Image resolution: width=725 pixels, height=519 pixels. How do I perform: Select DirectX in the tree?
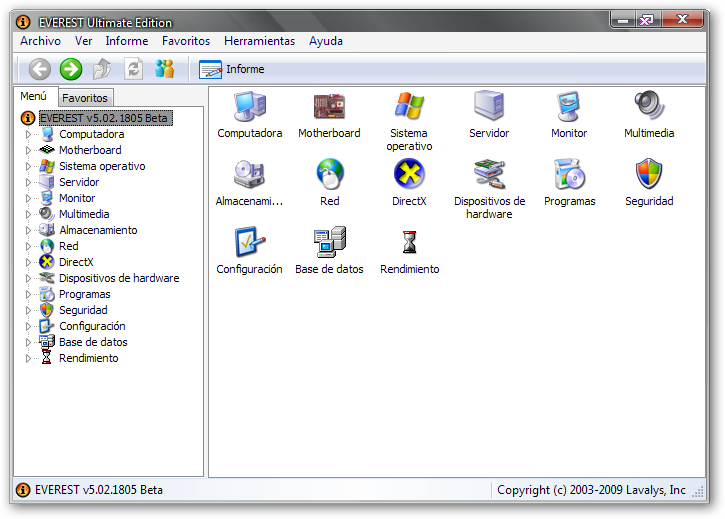76,262
